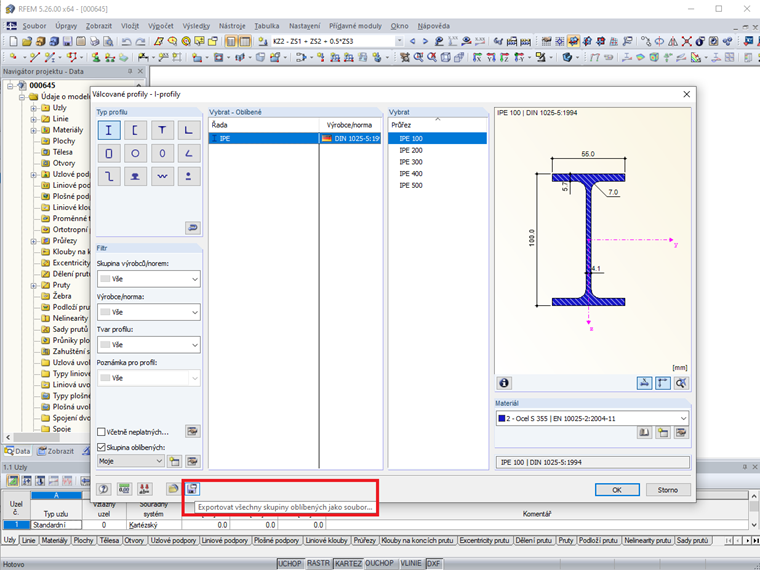Toggle DXF in status bar
The image size is (760, 570).
(433, 563)
